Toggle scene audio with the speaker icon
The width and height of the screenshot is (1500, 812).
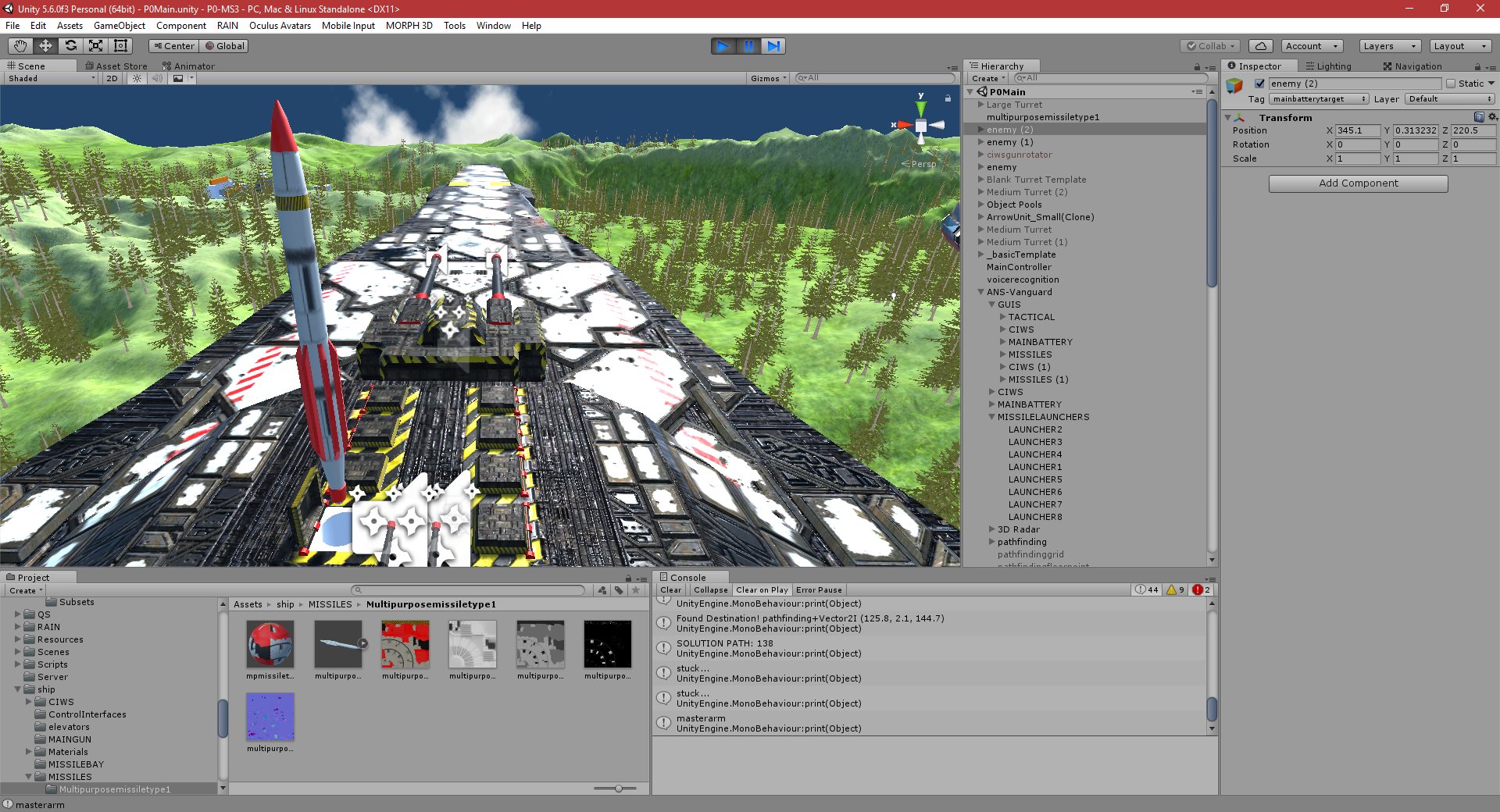[158, 78]
